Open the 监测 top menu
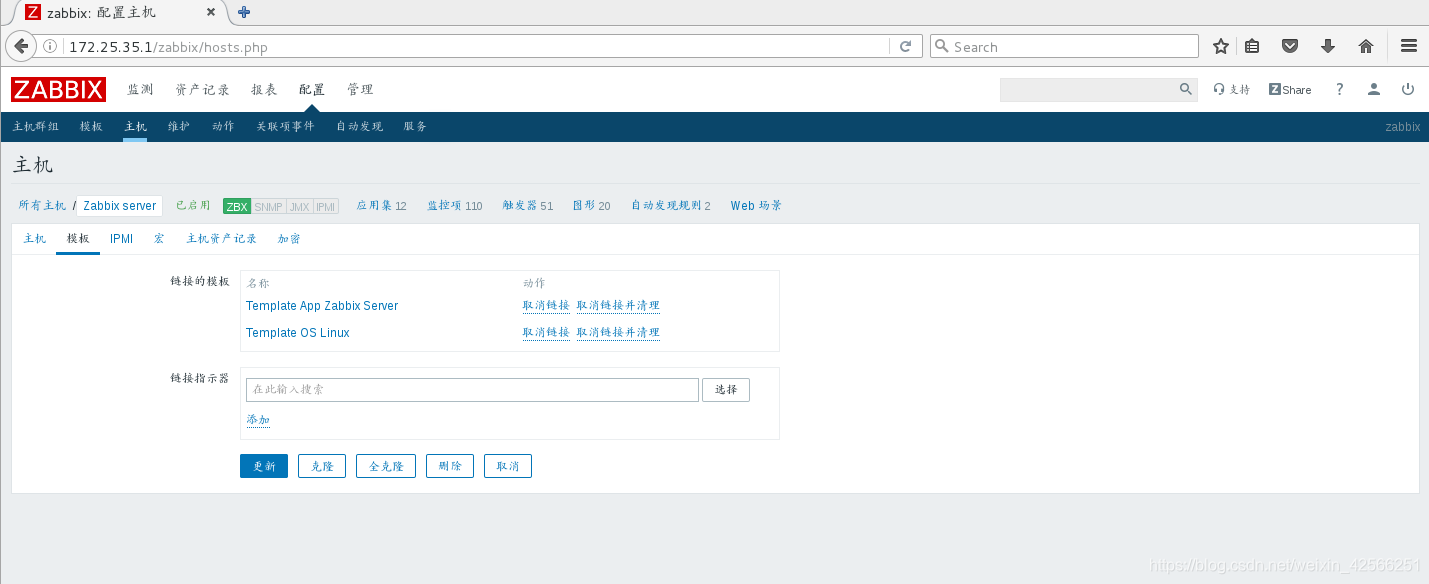Image resolution: width=1429 pixels, height=584 pixels. tap(140, 89)
